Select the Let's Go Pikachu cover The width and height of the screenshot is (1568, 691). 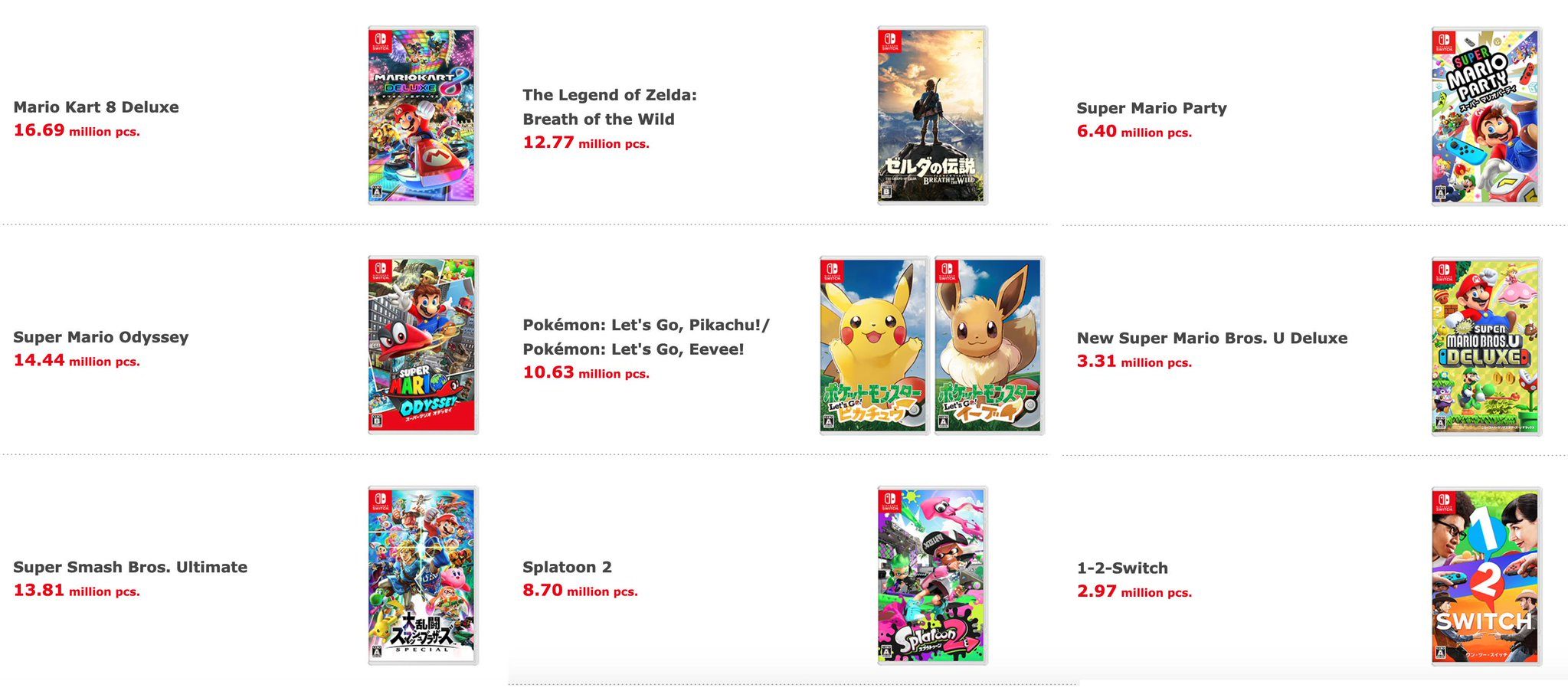[x=874, y=345]
